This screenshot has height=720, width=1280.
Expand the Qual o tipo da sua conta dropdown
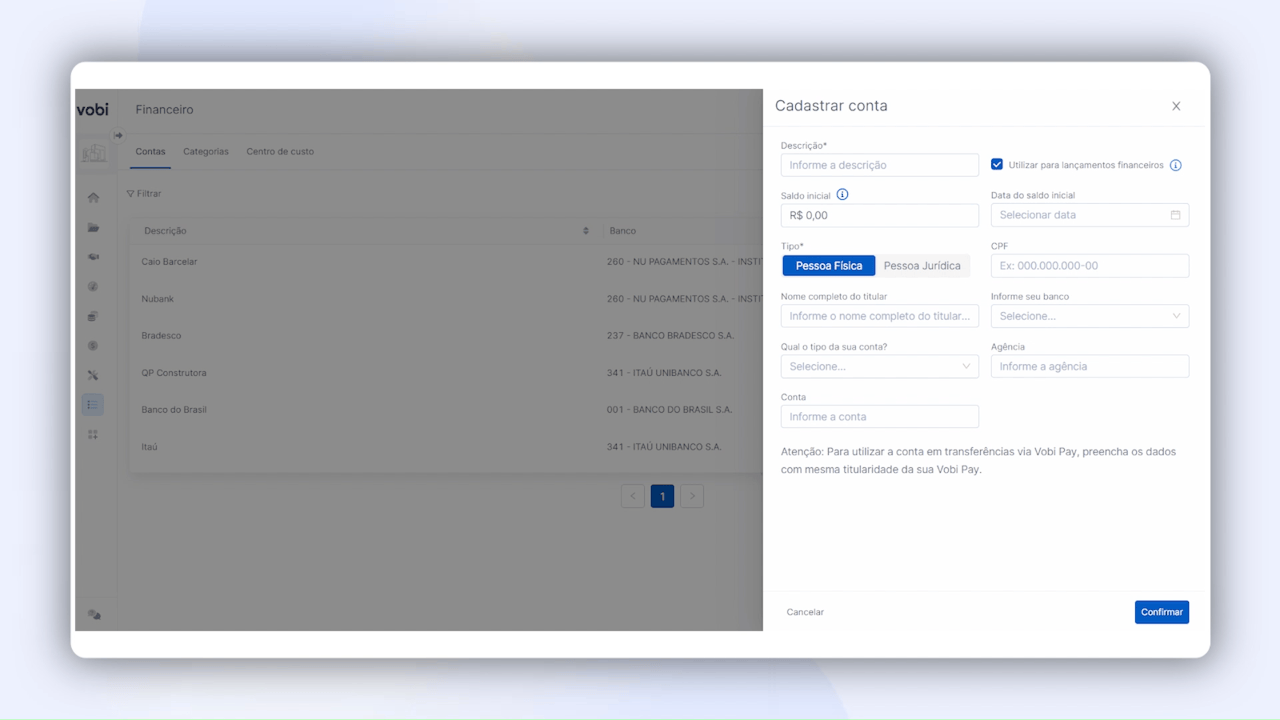880,366
